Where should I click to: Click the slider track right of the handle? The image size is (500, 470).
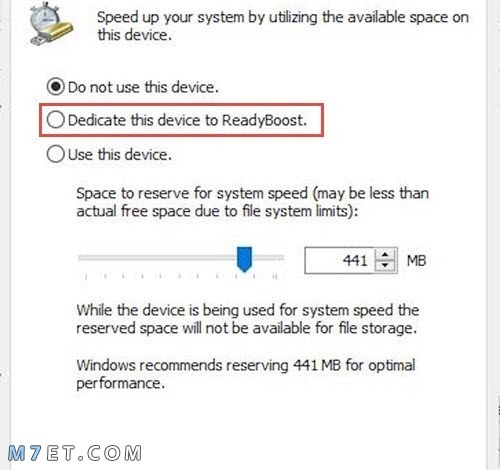click(x=268, y=257)
